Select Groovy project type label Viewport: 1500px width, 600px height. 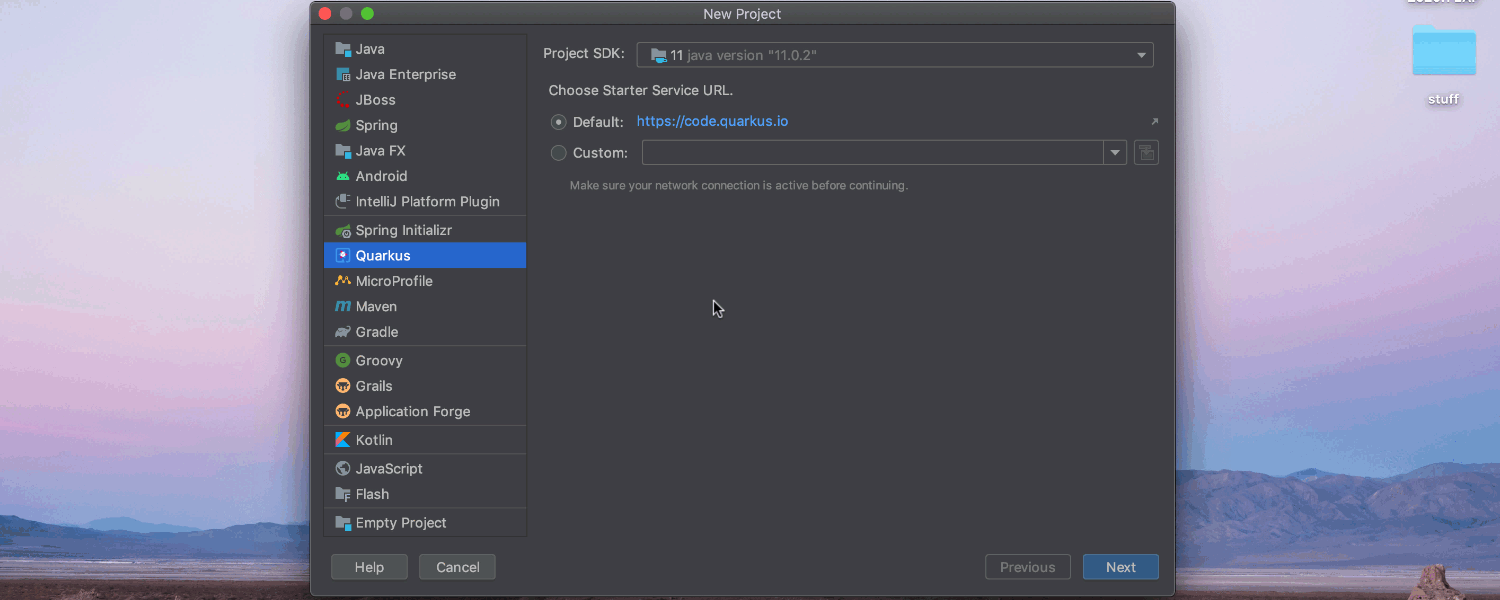[379, 361]
